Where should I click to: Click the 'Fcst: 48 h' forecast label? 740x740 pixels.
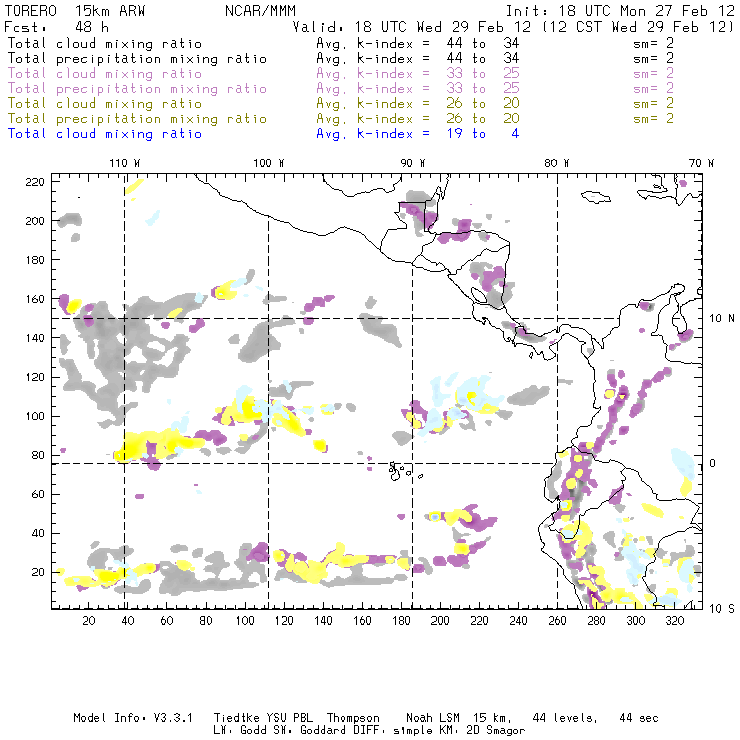click(x=57, y=27)
